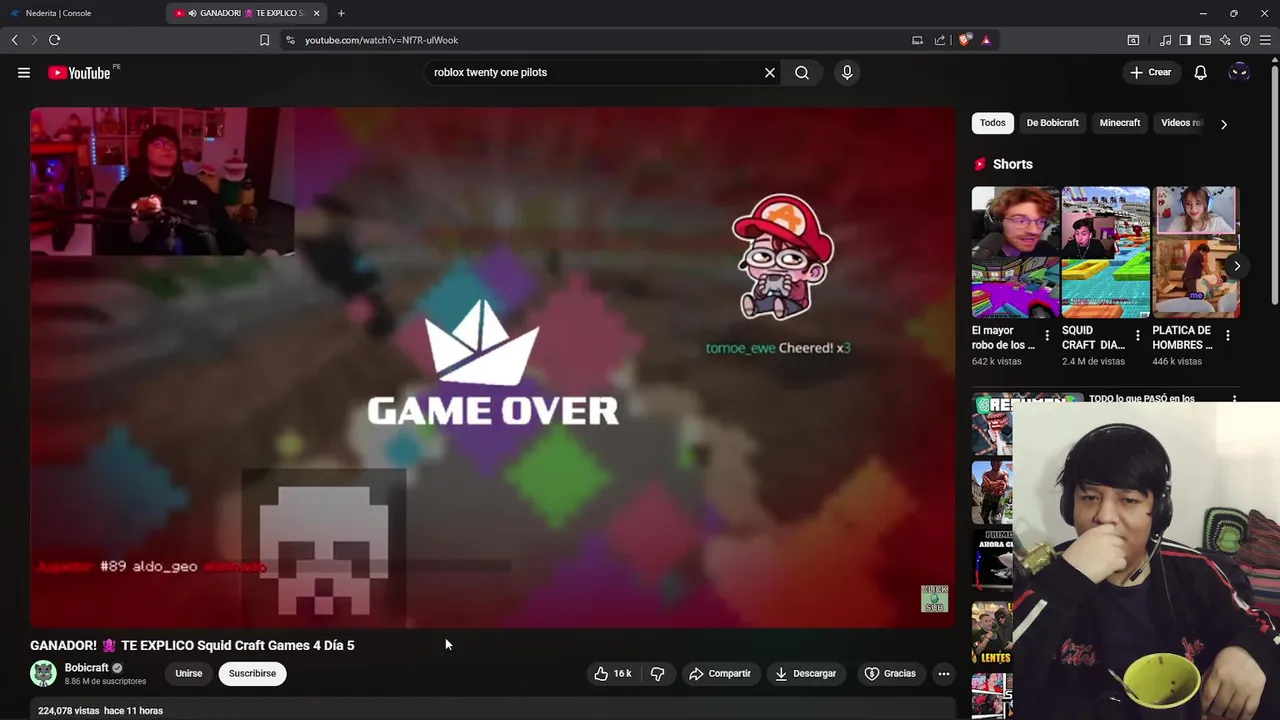Open tab search in browser toolbar
The image size is (1280, 720).
click(x=1133, y=40)
